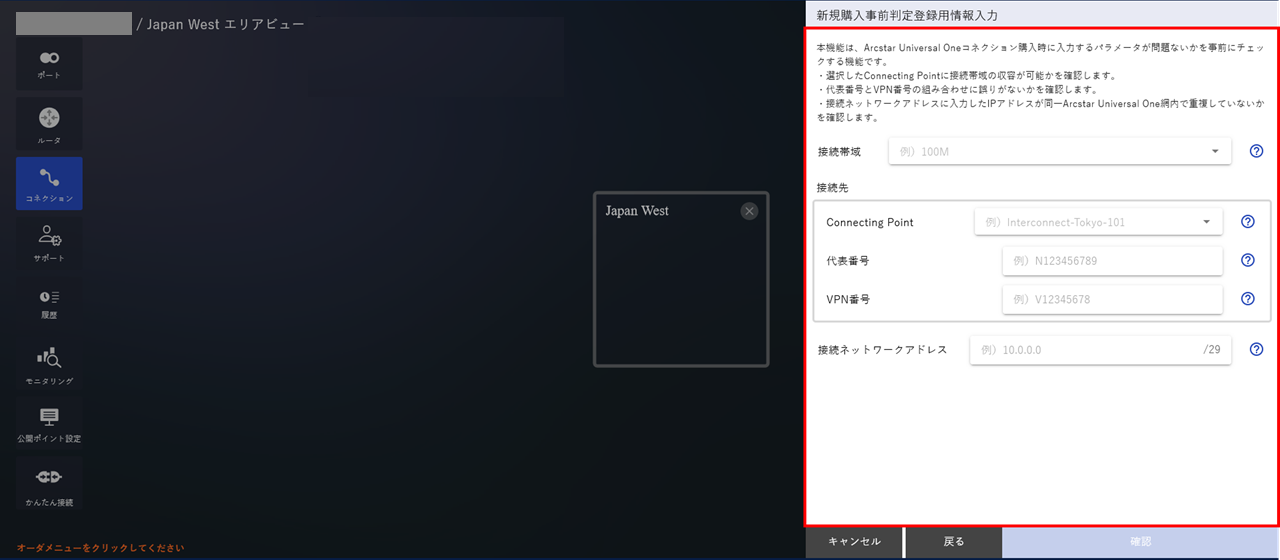Viewport: 1280px width, 560px height.
Task: Click the 戻る button
Action: pos(954,542)
